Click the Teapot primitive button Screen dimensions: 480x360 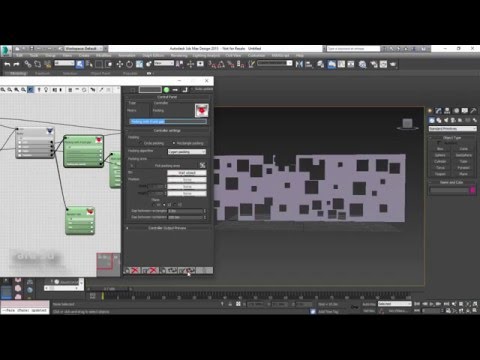440,174
